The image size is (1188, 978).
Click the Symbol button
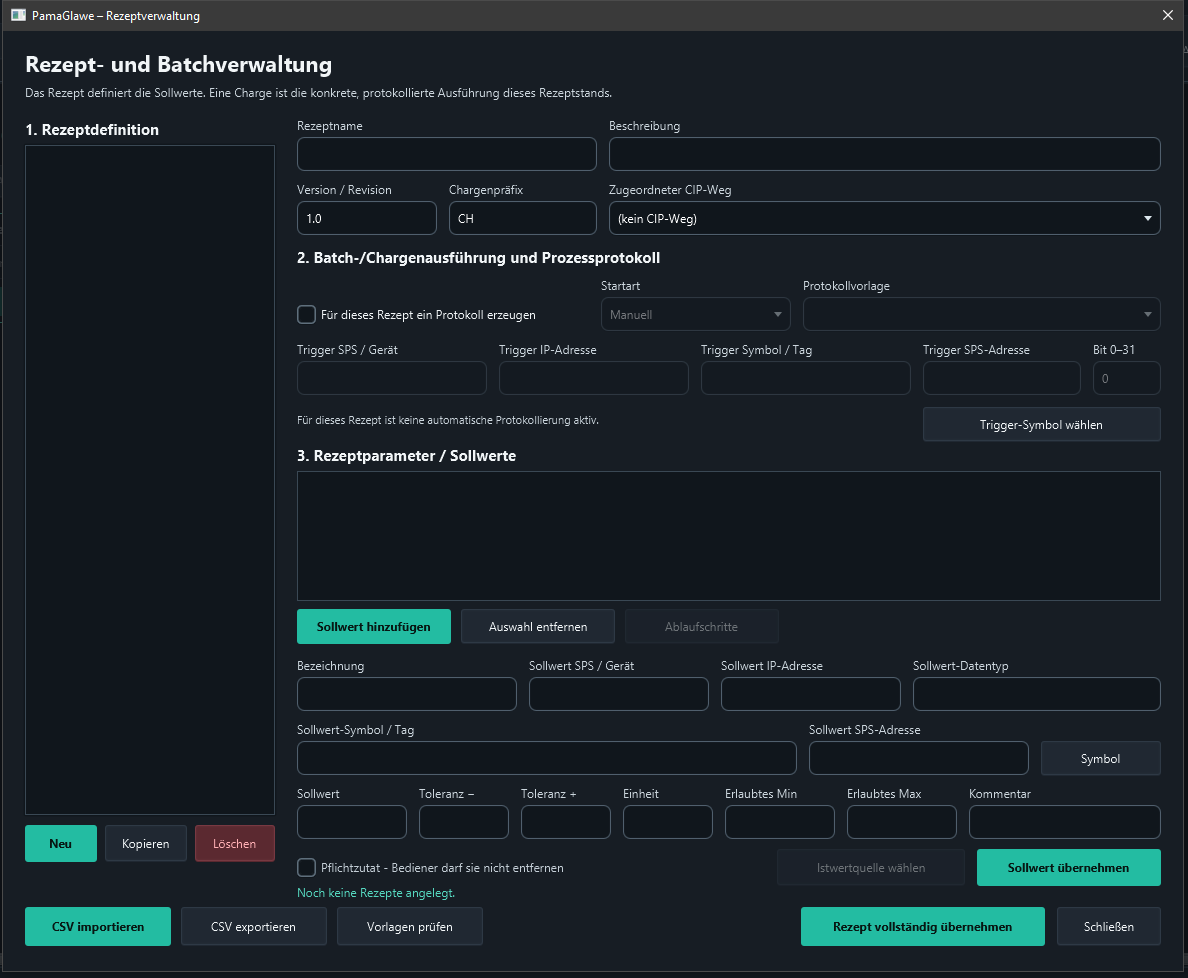pyautogui.click(x=1100, y=758)
